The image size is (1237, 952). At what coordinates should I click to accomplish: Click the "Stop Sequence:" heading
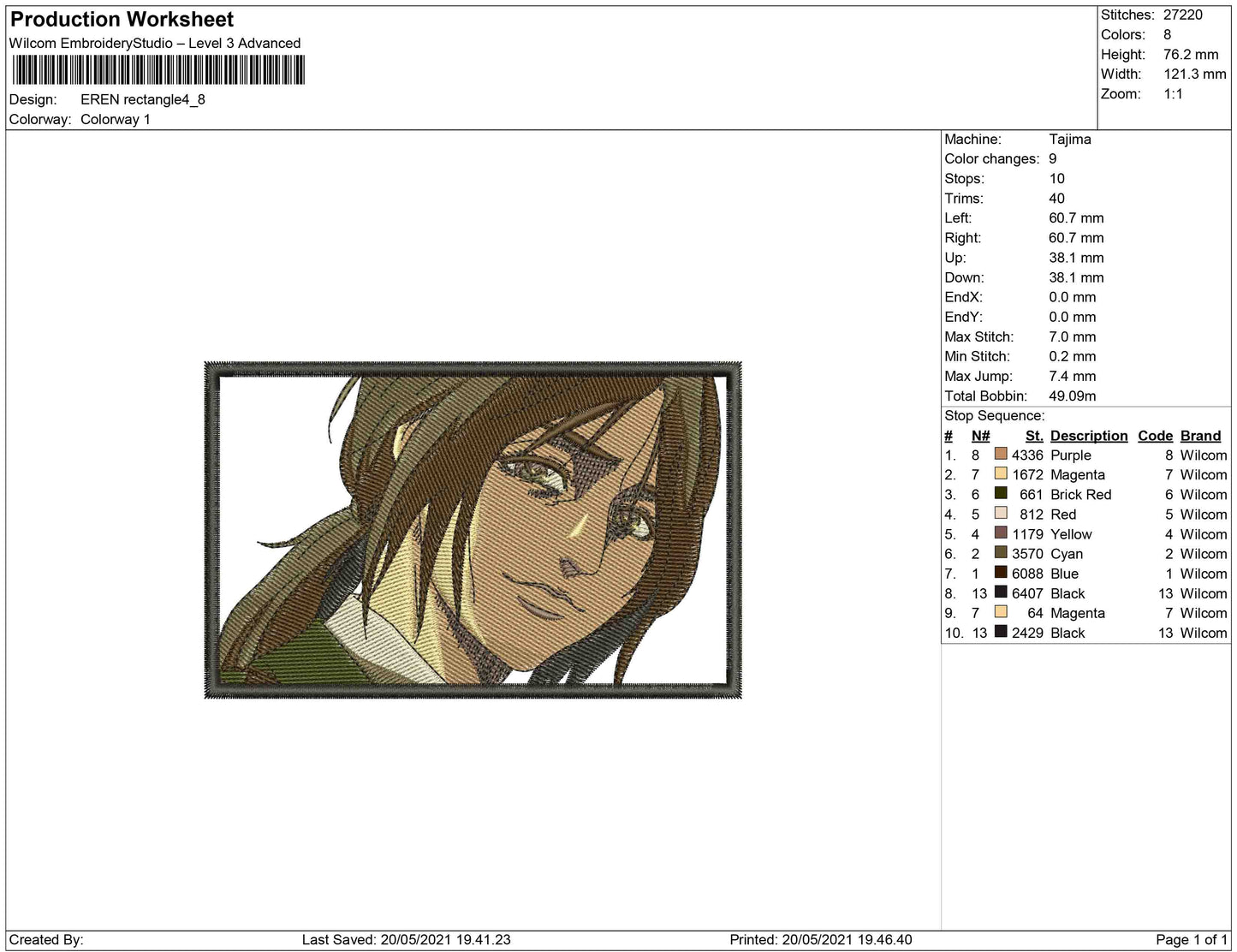click(x=995, y=415)
